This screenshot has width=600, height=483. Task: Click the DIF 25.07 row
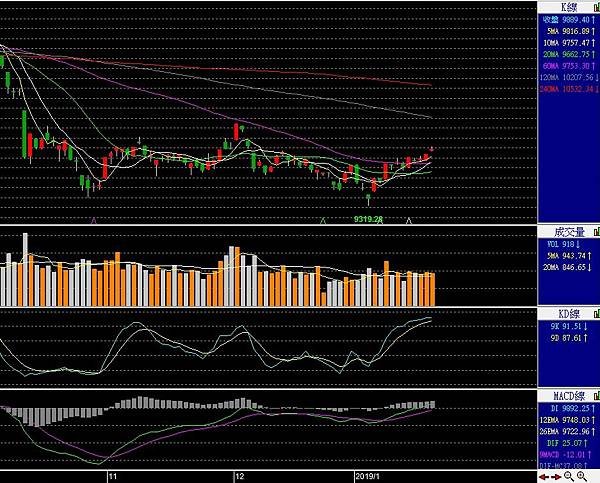pyautogui.click(x=567, y=443)
